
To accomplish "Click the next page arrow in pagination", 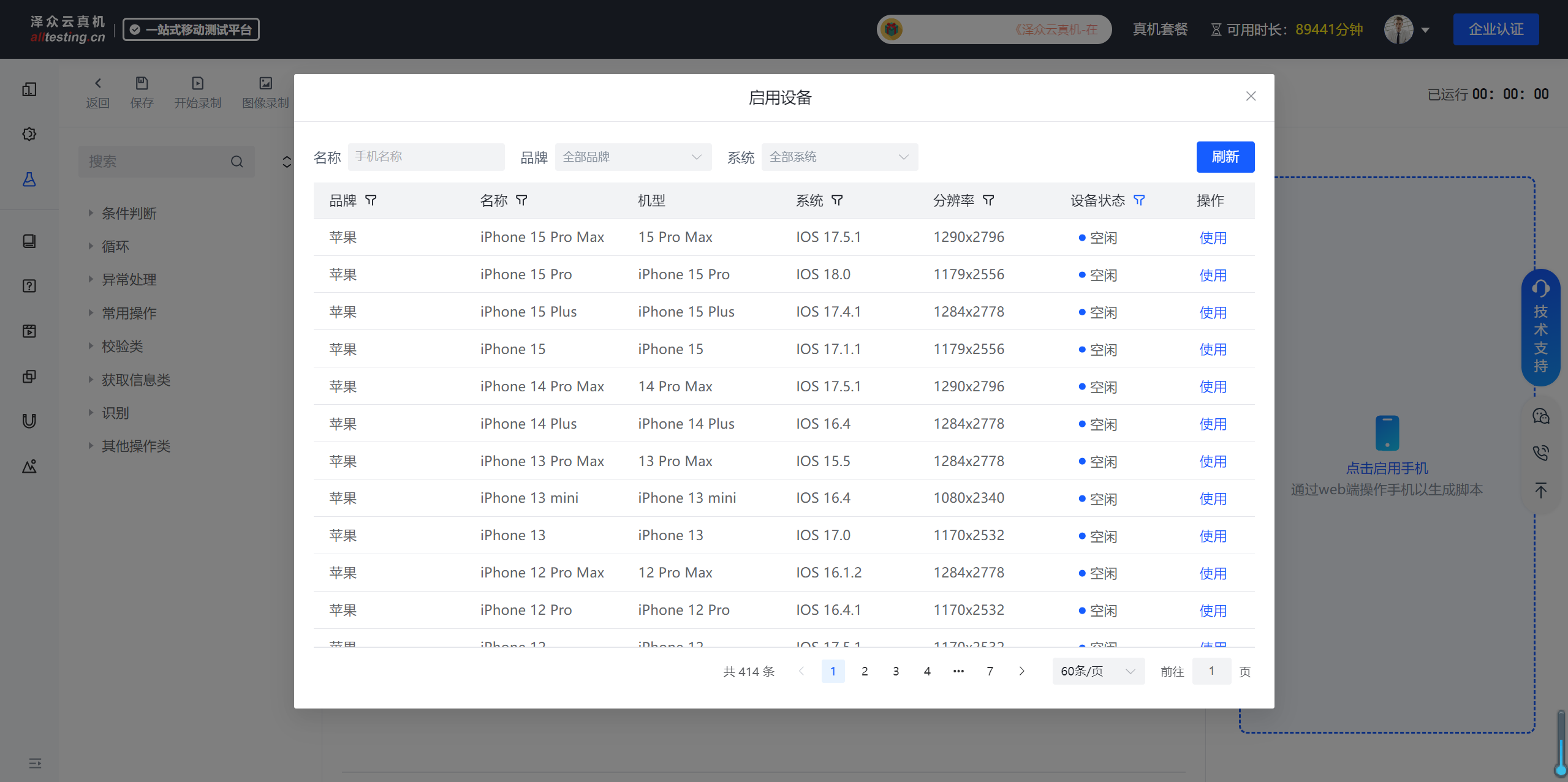I will [x=1021, y=671].
